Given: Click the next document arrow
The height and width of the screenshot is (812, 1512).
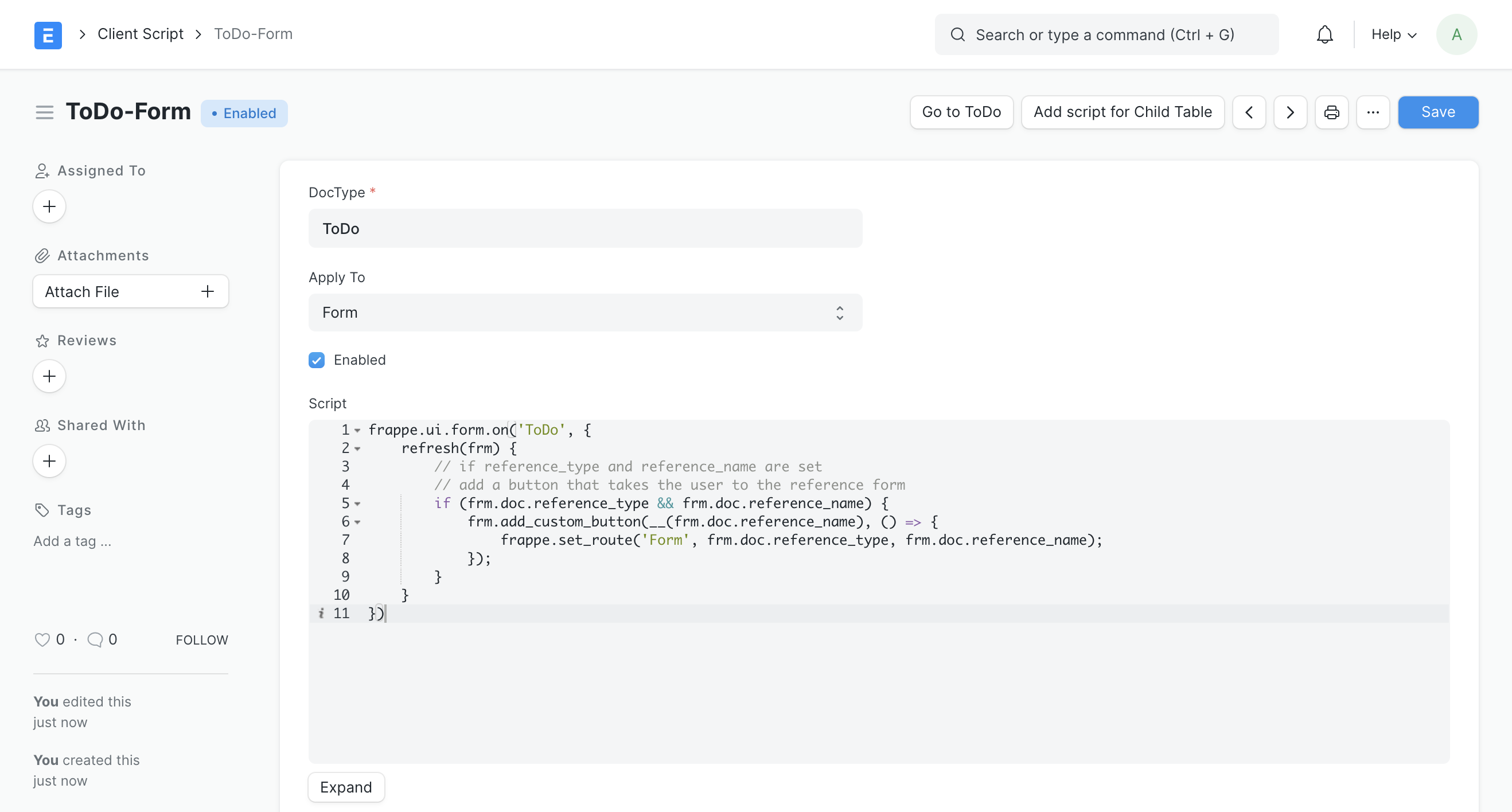Looking at the screenshot, I should point(1290,112).
